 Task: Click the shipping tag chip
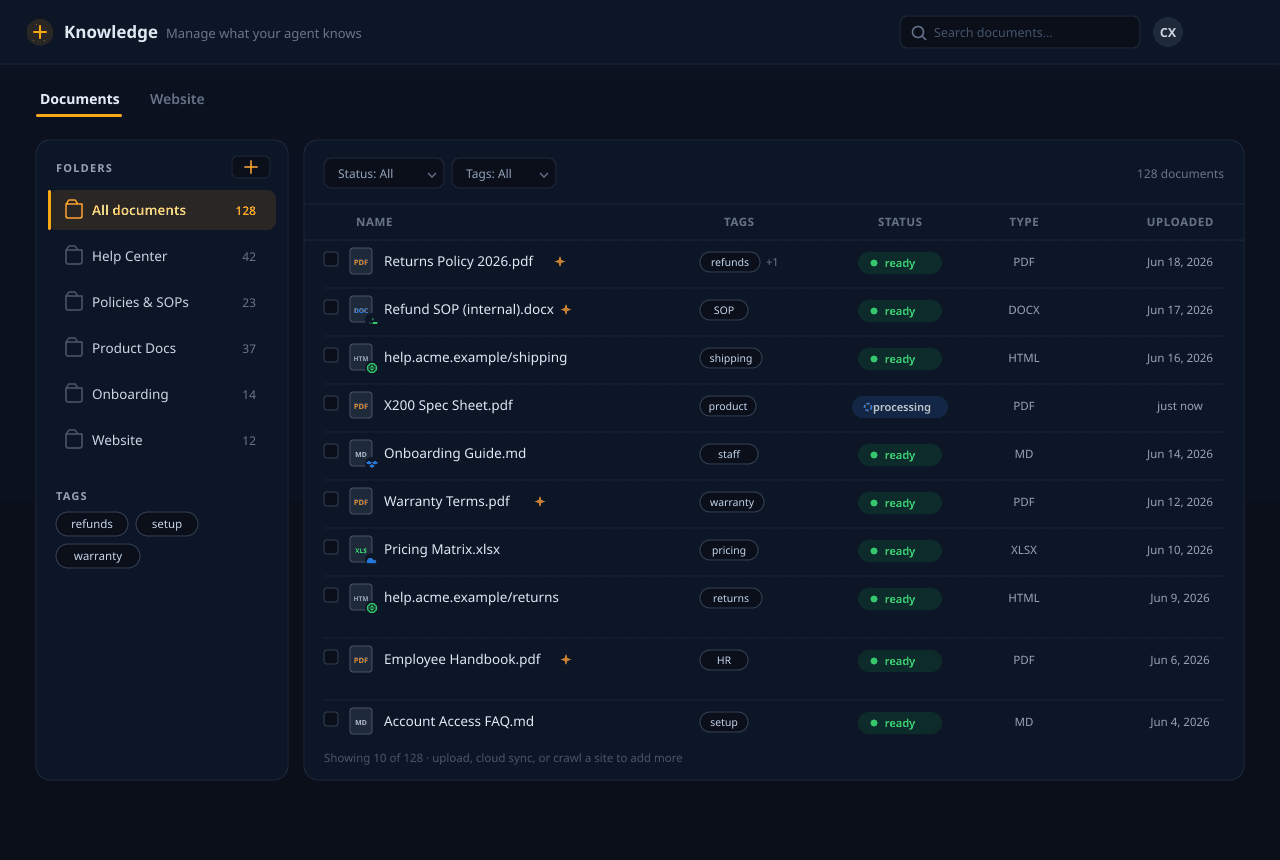click(x=731, y=358)
